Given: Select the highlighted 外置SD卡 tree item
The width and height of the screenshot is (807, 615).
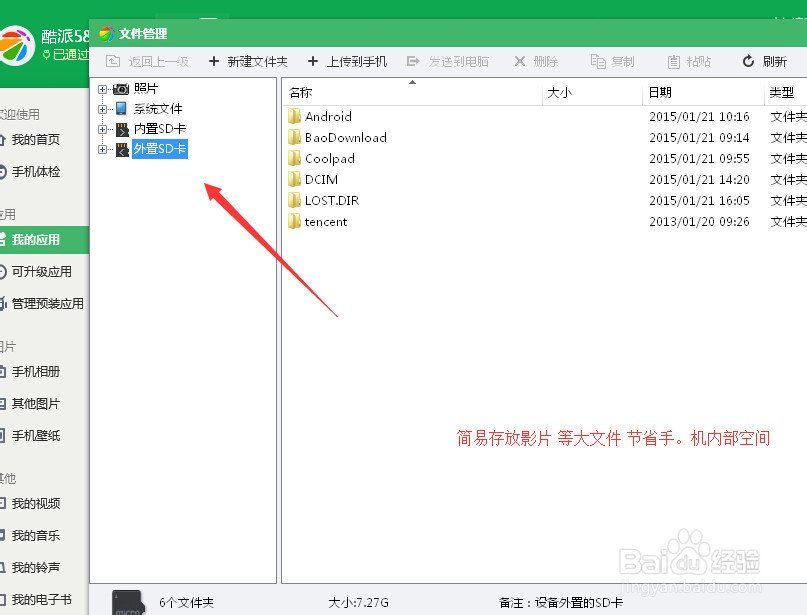Looking at the screenshot, I should tap(160, 149).
